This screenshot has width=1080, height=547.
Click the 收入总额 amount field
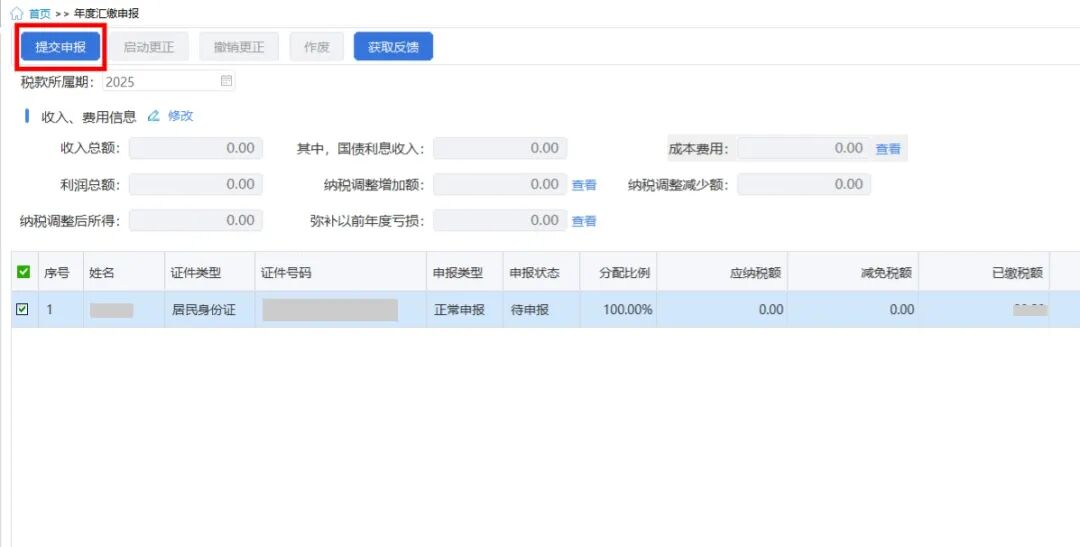pyautogui.click(x=196, y=148)
